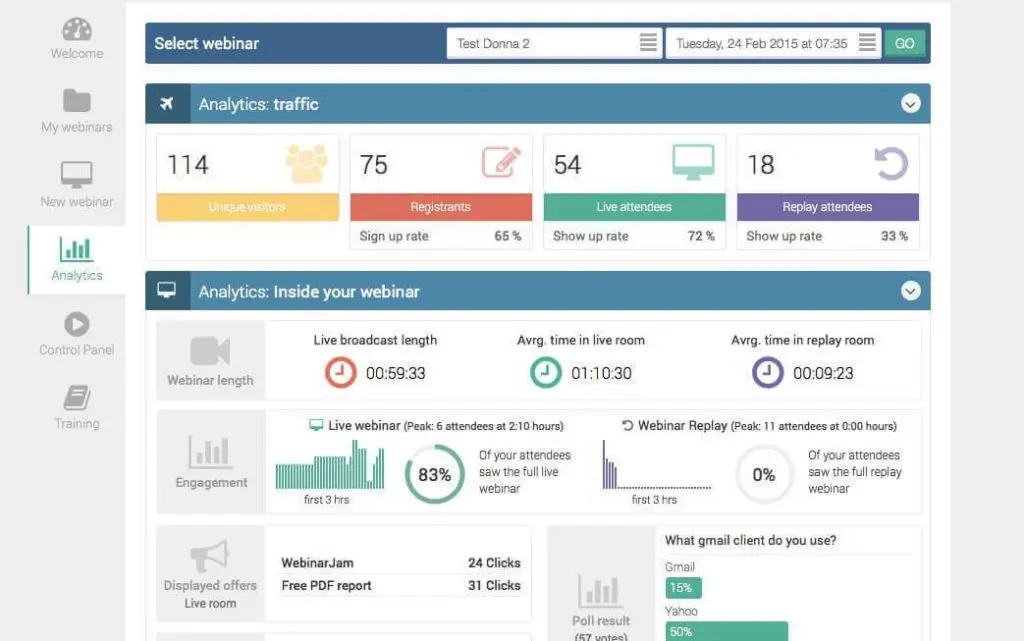Click the 83% live webinar progress ring
The image size is (1024, 641).
pos(434,475)
